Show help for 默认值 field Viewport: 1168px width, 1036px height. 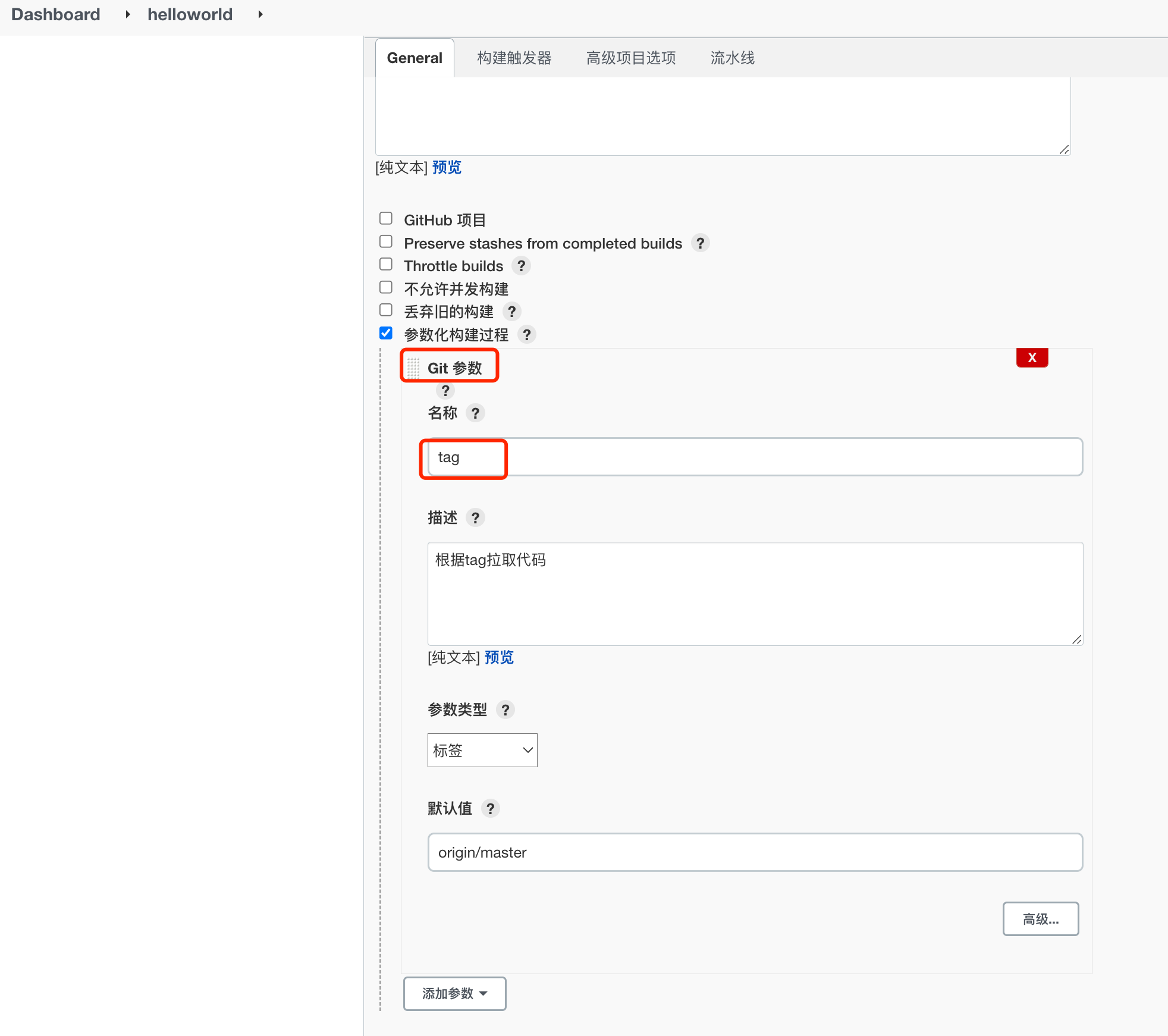click(490, 809)
